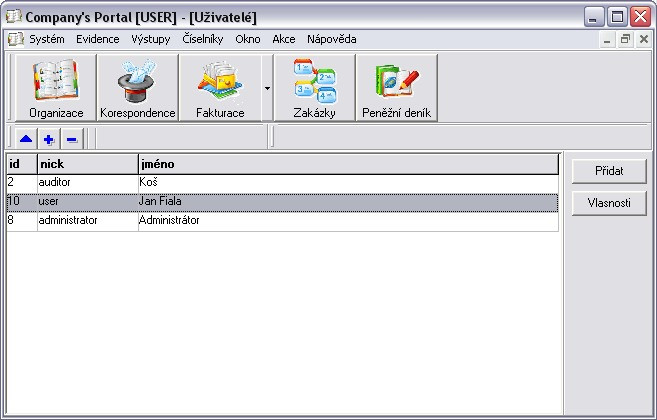Close the inner Uživatelé child window
Image resolution: width=657 pixels, height=420 pixels.
pyautogui.click(x=644, y=40)
